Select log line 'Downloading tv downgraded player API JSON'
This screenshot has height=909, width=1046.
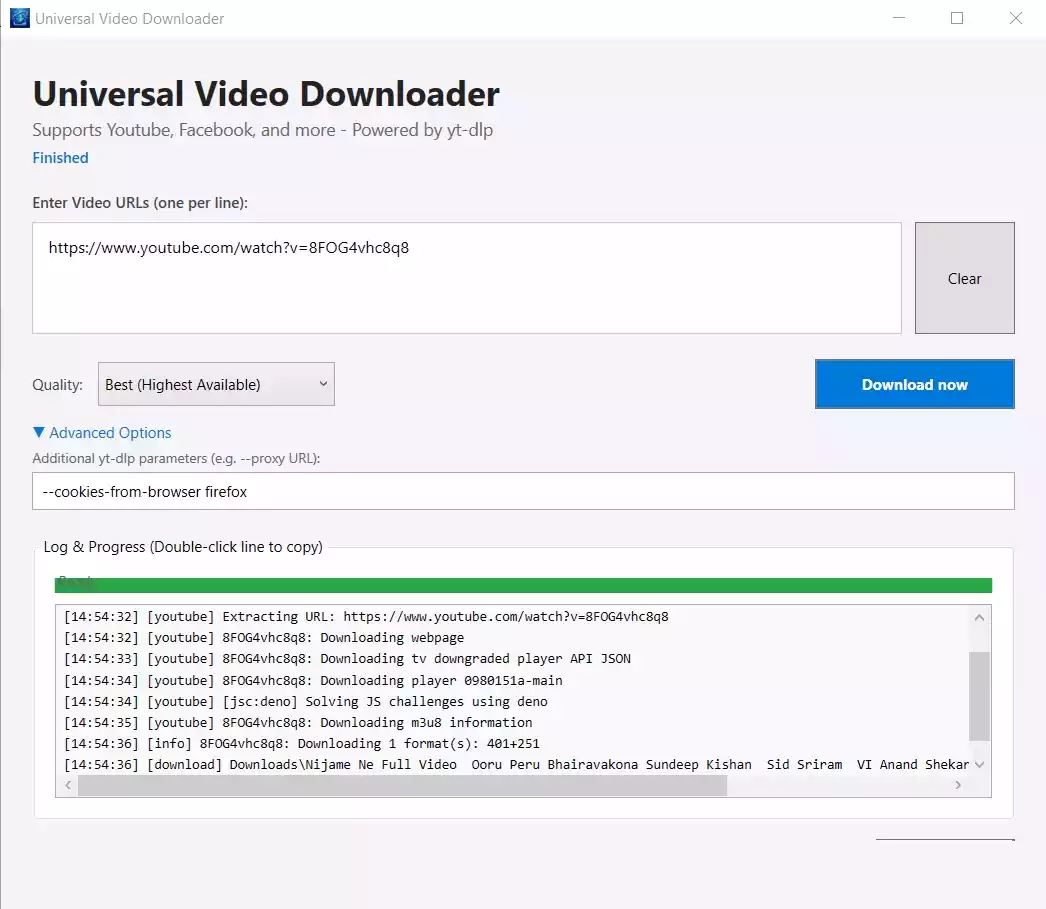click(348, 659)
